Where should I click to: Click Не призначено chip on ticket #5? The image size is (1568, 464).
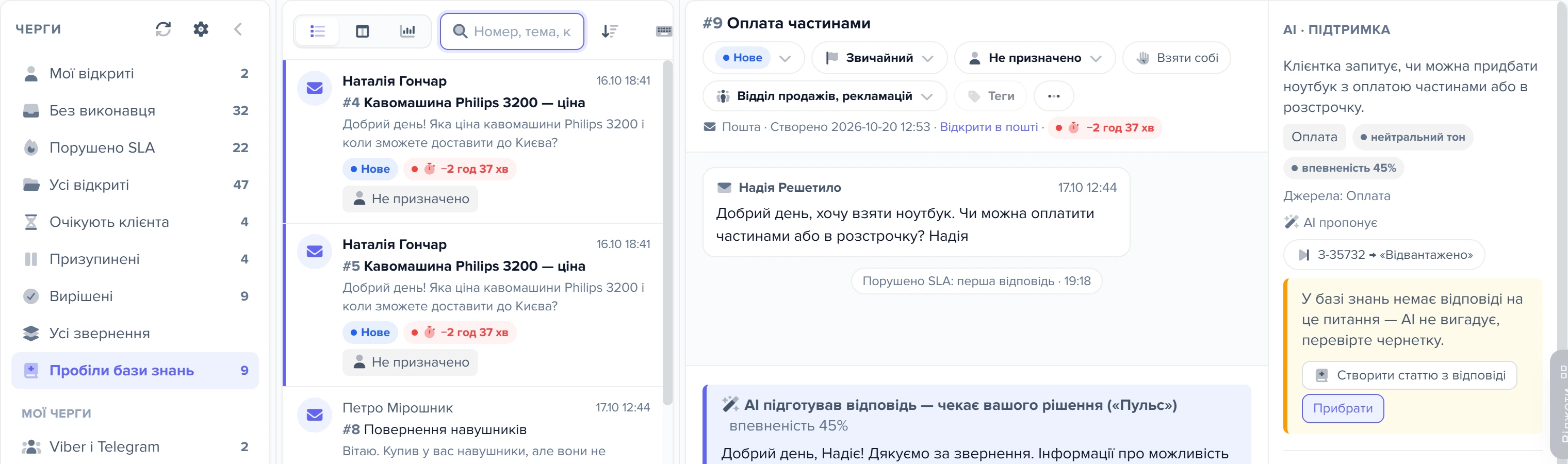click(410, 362)
